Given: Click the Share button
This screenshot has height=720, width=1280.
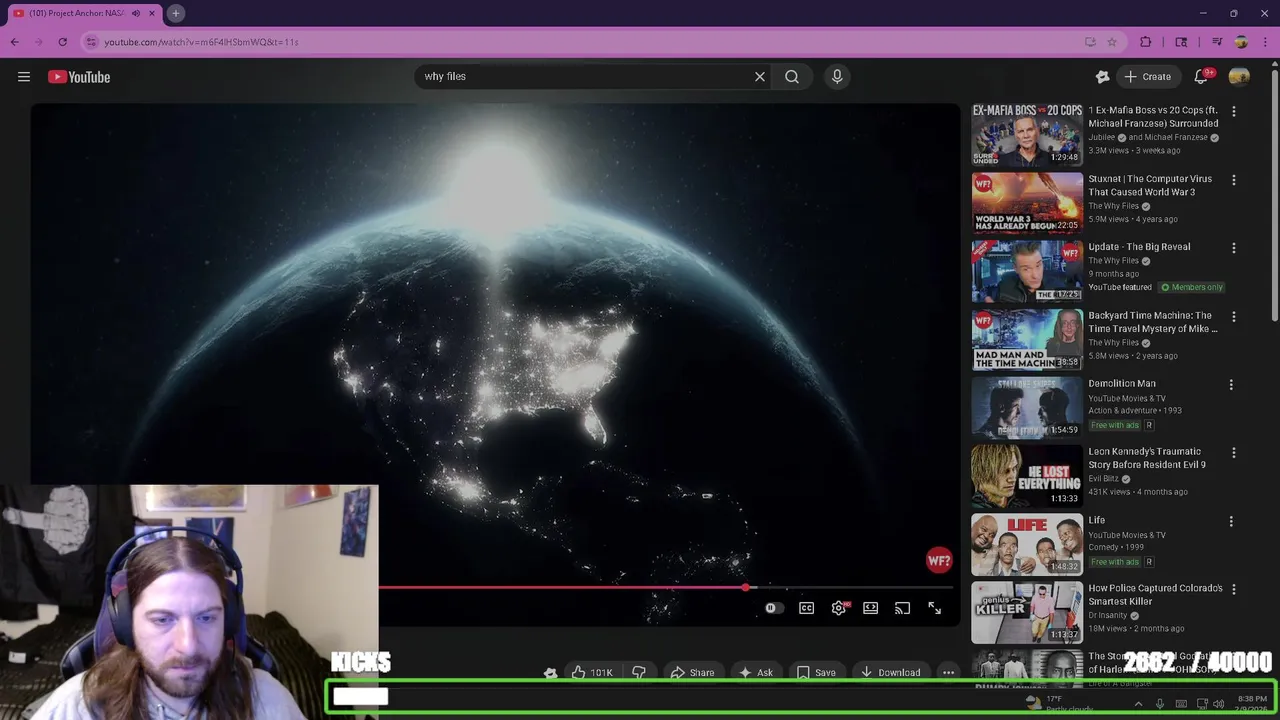Looking at the screenshot, I should tap(692, 673).
